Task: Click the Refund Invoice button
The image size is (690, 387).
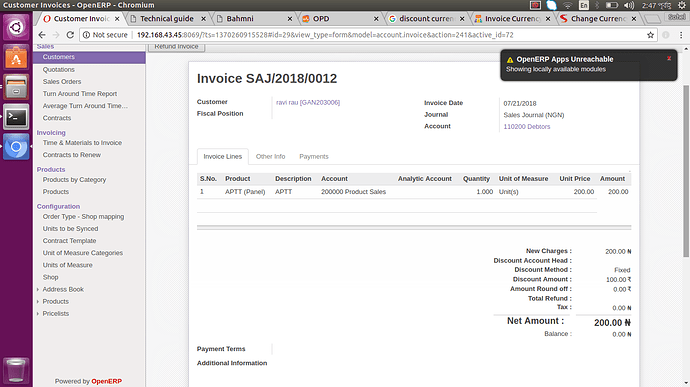Action: tap(176, 47)
